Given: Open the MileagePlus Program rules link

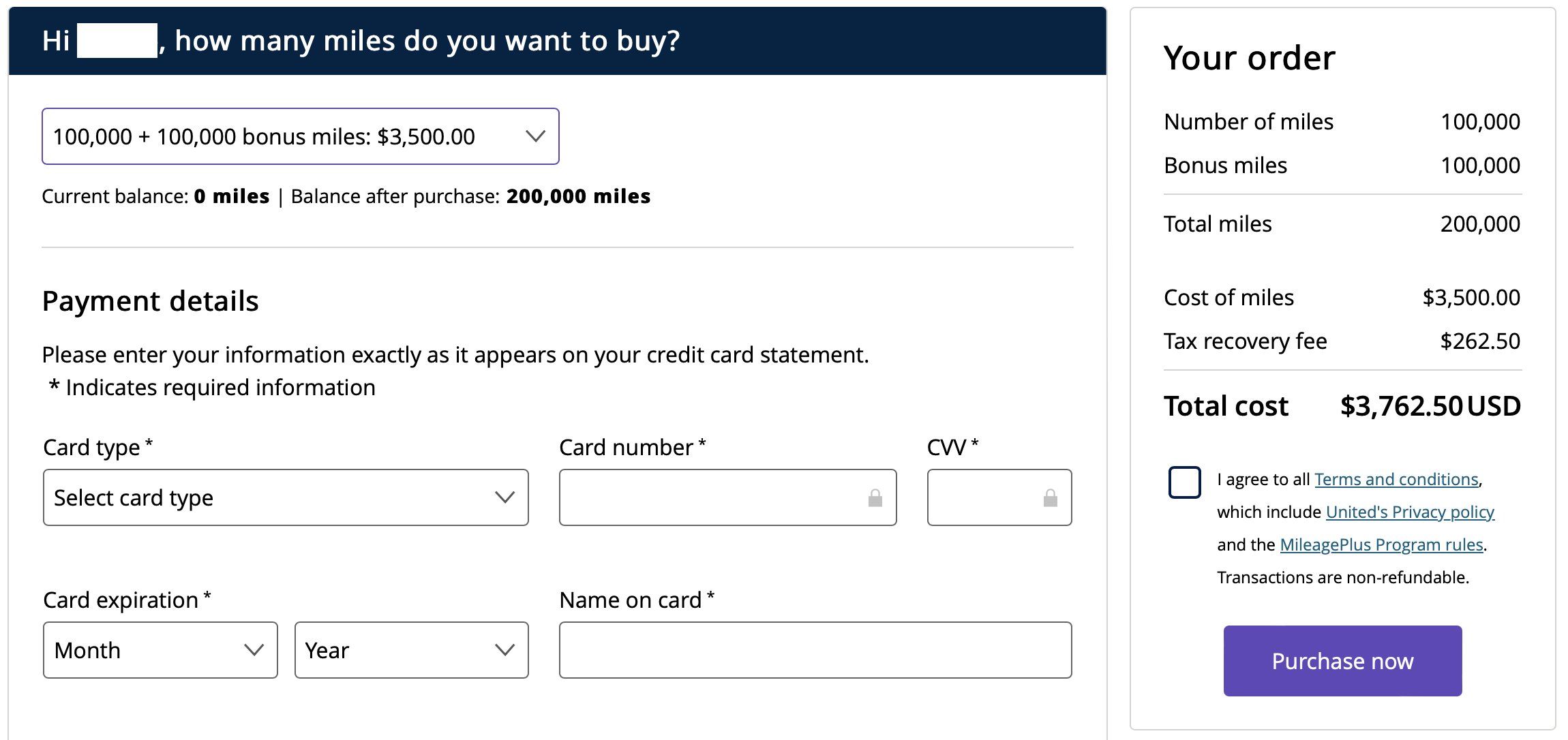Looking at the screenshot, I should click(1381, 545).
